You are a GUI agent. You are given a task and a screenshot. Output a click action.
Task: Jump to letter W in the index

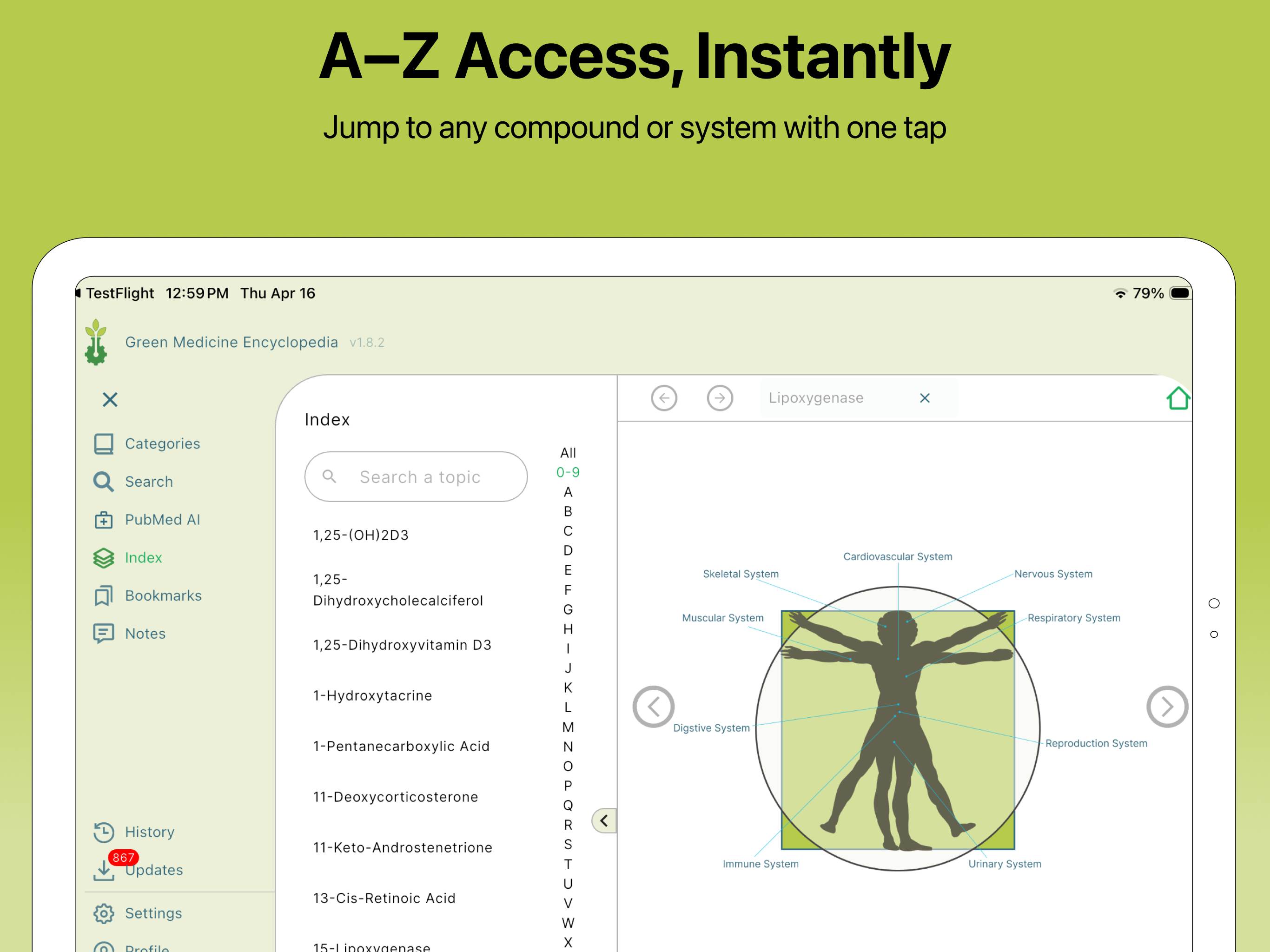coord(568,922)
